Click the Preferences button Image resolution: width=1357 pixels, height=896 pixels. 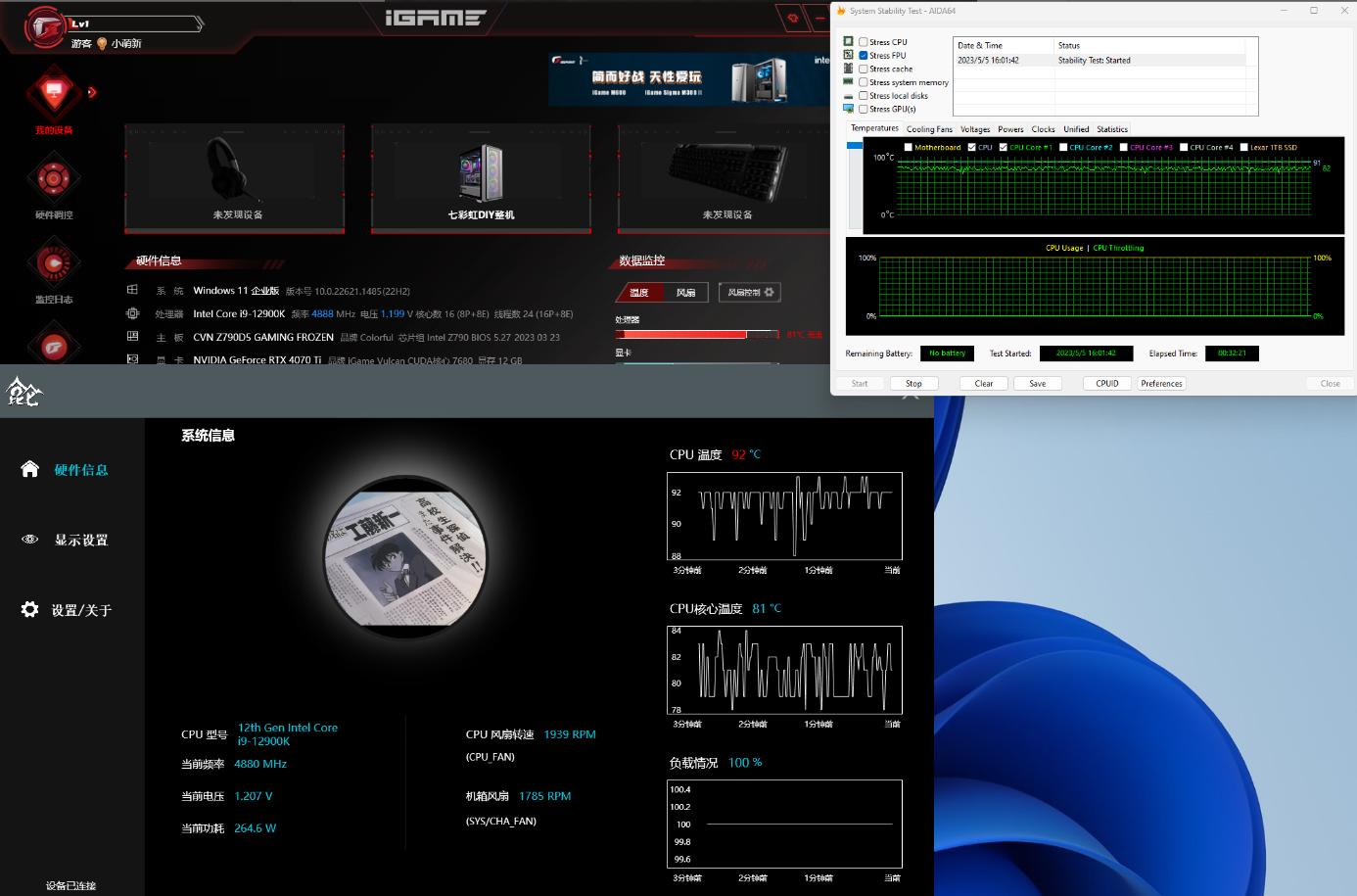(x=1161, y=383)
